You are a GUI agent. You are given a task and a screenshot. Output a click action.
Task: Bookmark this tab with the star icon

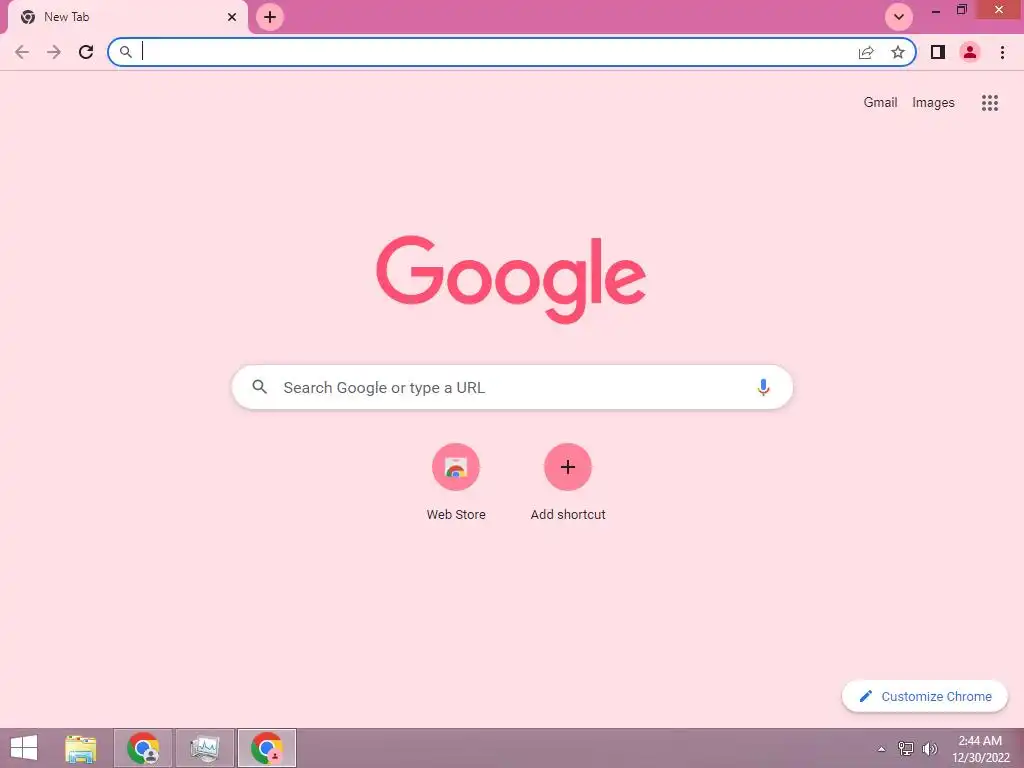898,52
